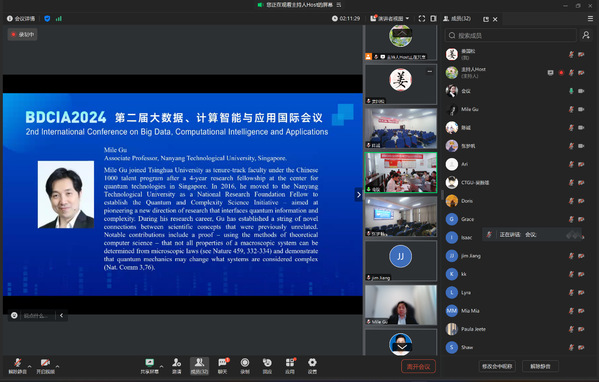Open the hamburger menu at top right
This screenshot has height=382, width=599.
point(590,18)
